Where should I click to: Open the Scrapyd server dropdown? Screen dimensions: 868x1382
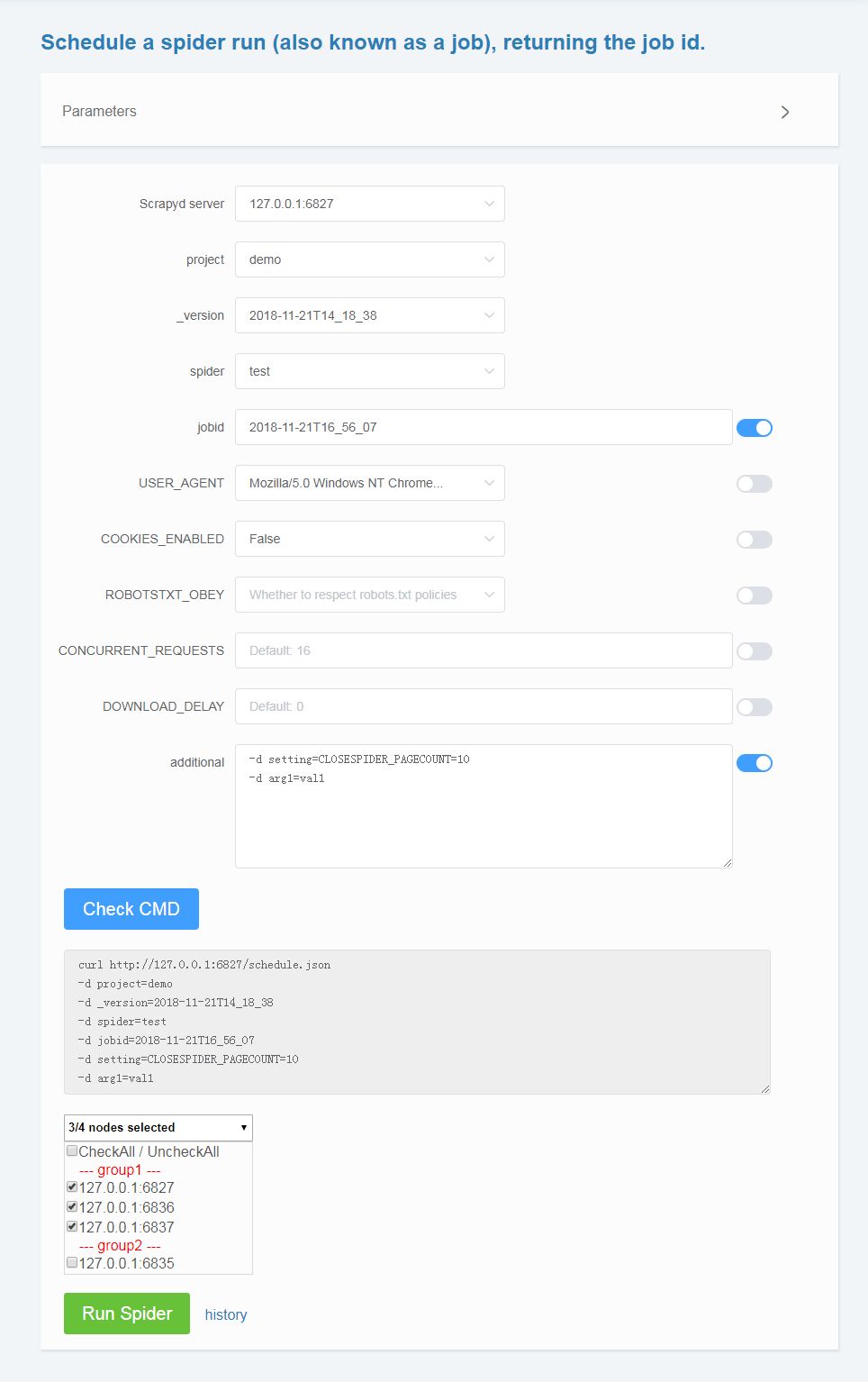369,204
